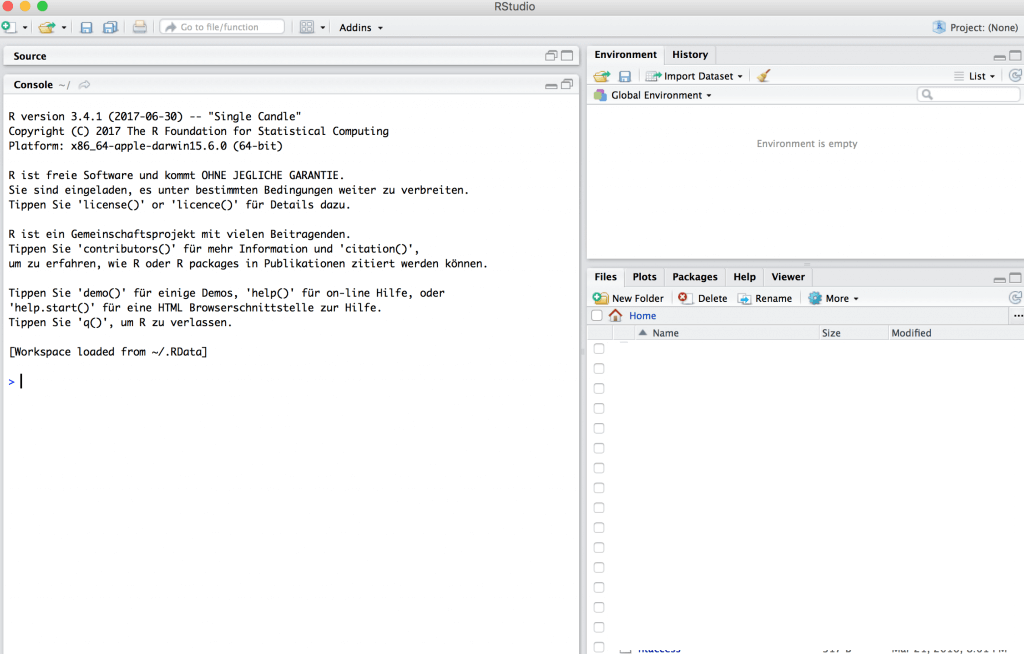This screenshot has width=1024, height=654.
Task: Click the Save Workspace disk icon
Action: coord(625,76)
